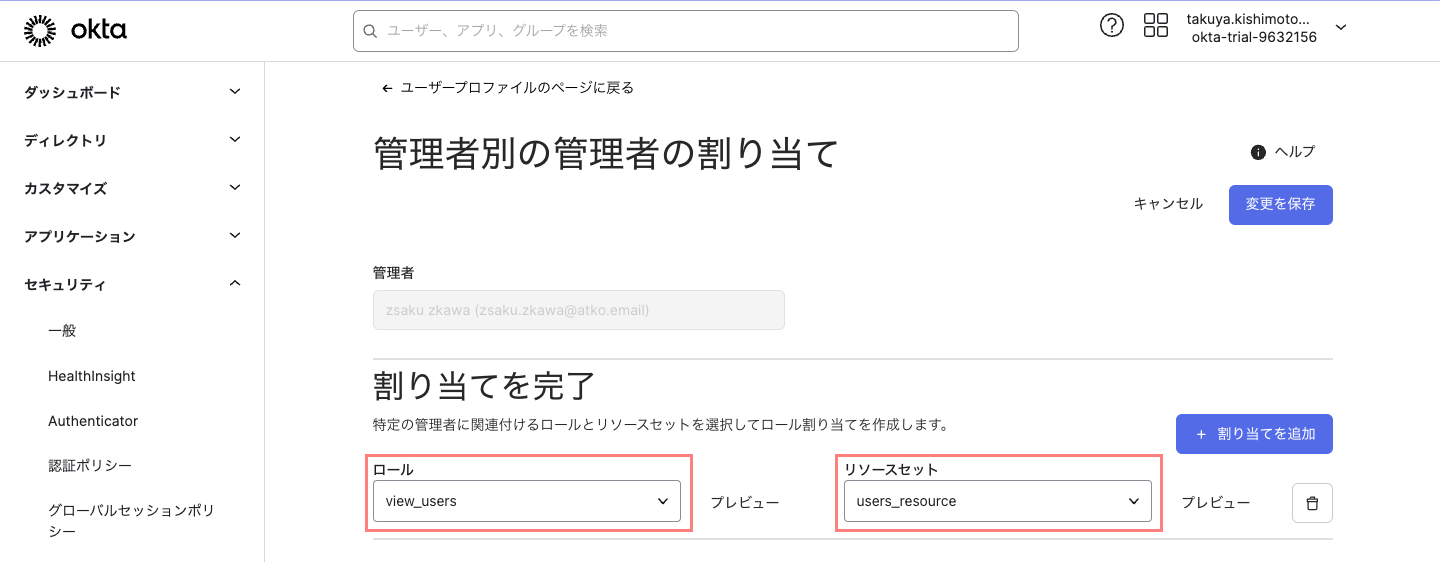Open the ロール dropdown showing view_users
This screenshot has height=562, width=1440.
(x=526, y=501)
